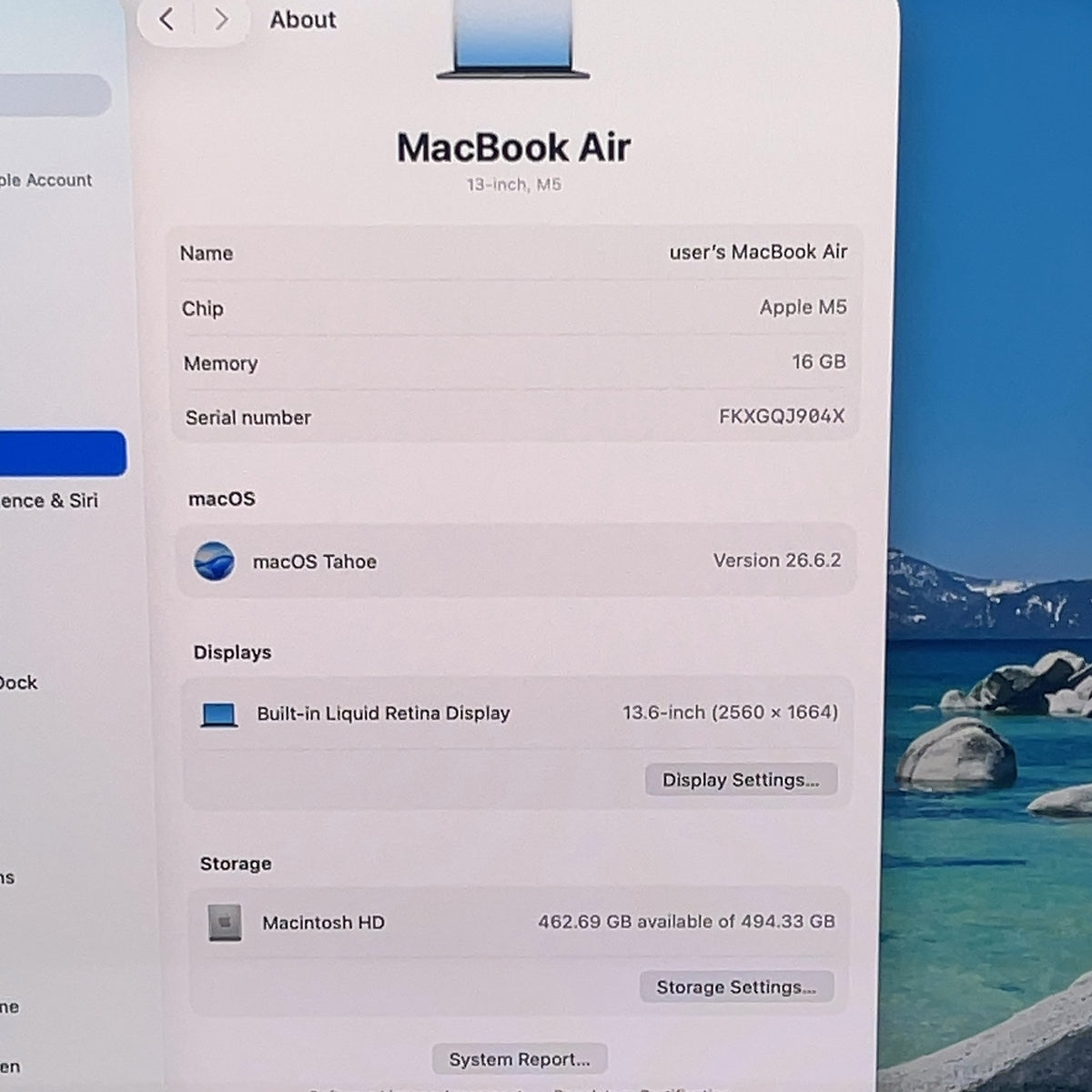This screenshot has height=1092, width=1092.
Task: Click the MacBook Air image at top
Action: click(x=513, y=38)
